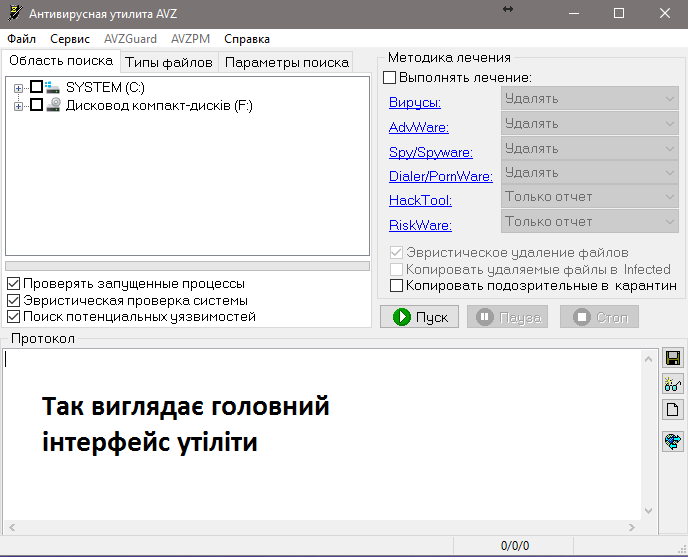Switch to the Типы файлов tab
This screenshot has width=688, height=557.
point(168,62)
